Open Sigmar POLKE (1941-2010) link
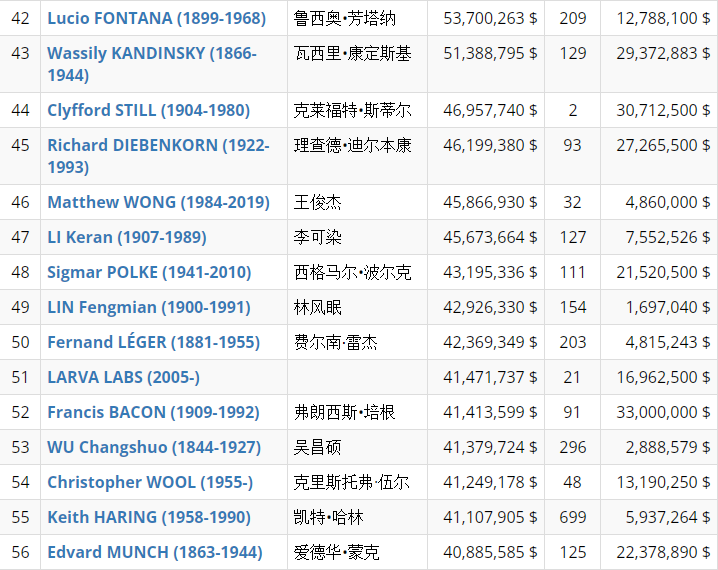 click(149, 272)
